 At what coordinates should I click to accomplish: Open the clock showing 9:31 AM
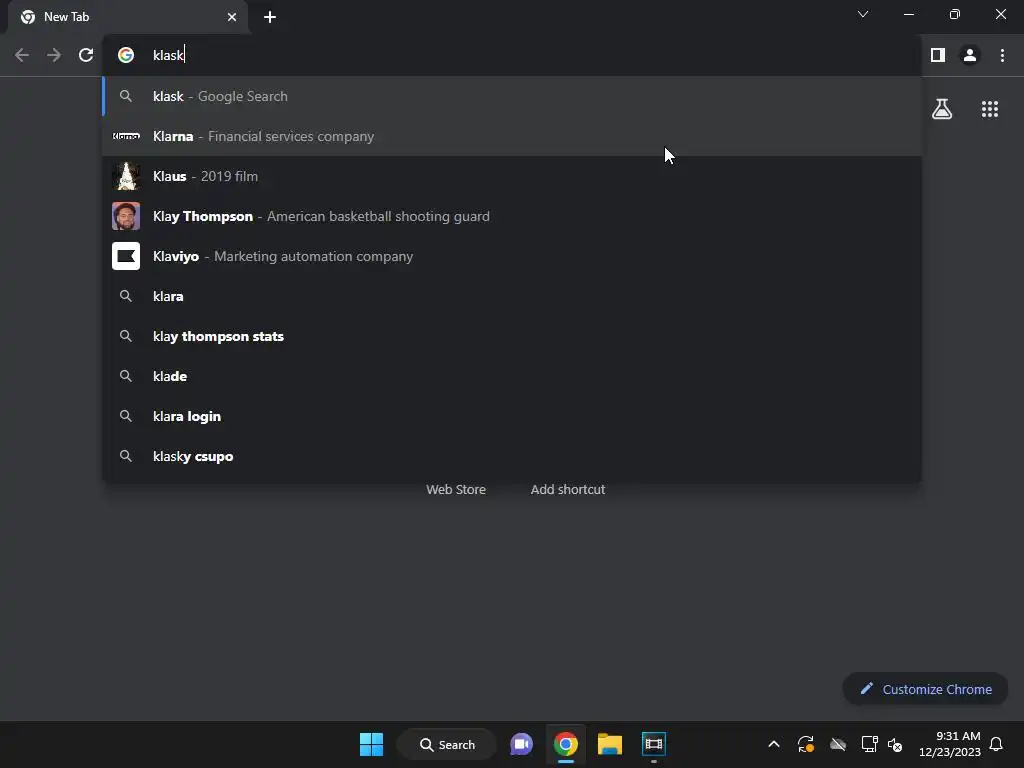(950, 744)
